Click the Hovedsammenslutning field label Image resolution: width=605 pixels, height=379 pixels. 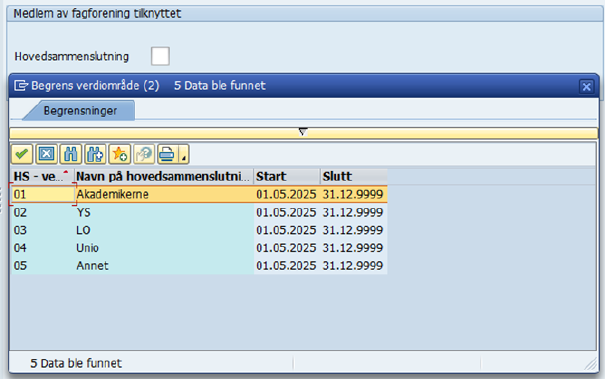tap(72, 56)
